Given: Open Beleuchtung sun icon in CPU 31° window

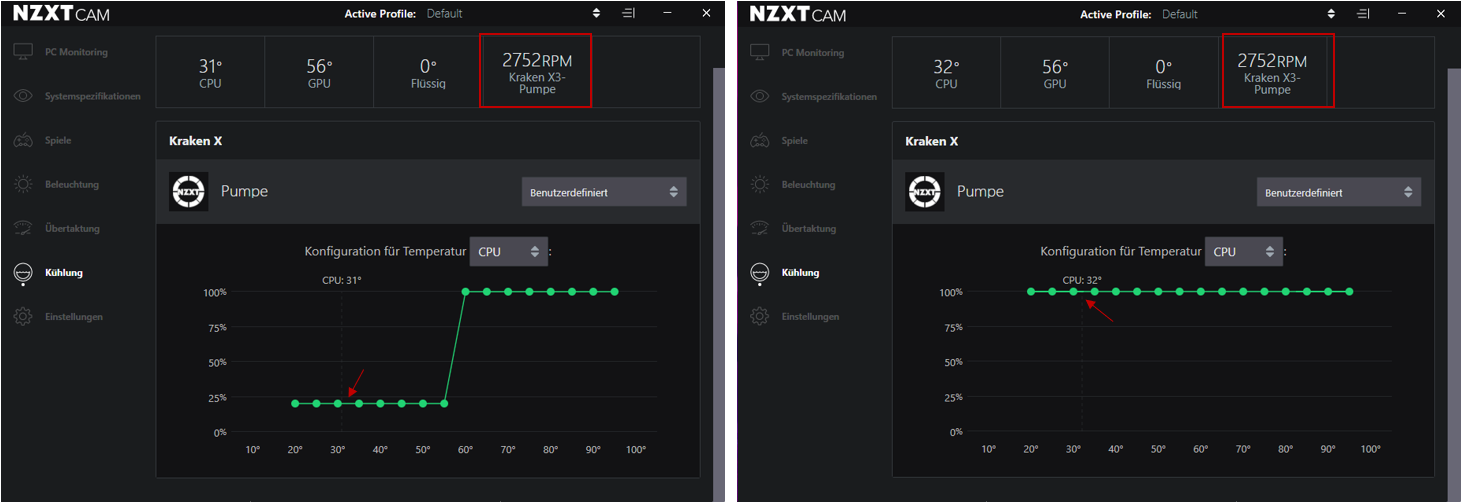Looking at the screenshot, I should 23,184.
